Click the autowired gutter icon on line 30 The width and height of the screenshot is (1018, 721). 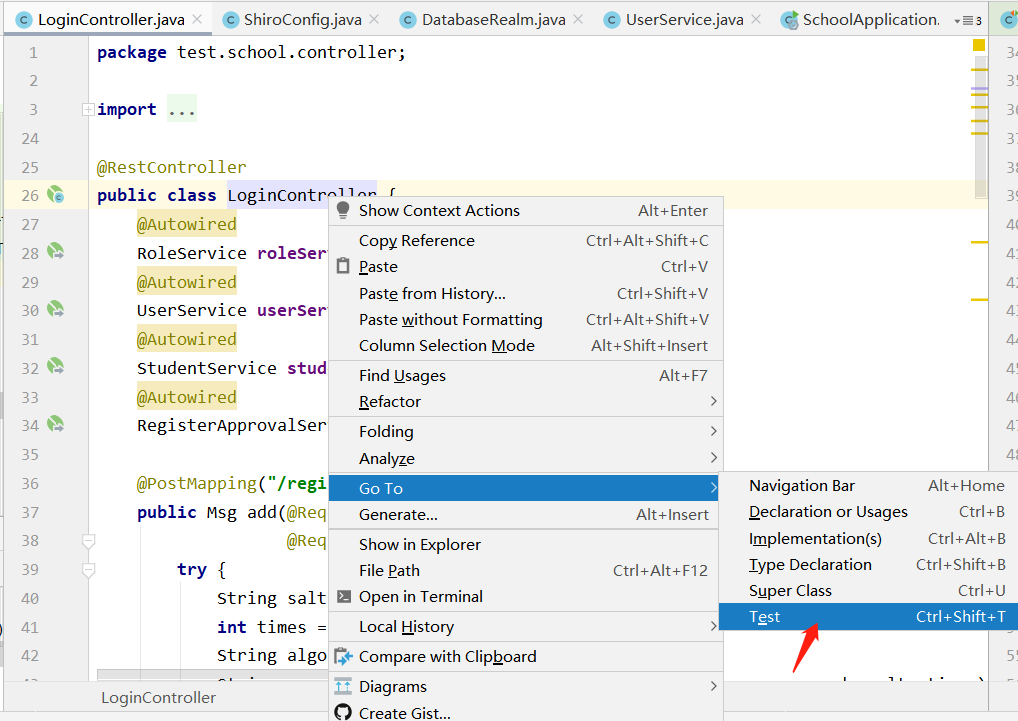point(56,309)
